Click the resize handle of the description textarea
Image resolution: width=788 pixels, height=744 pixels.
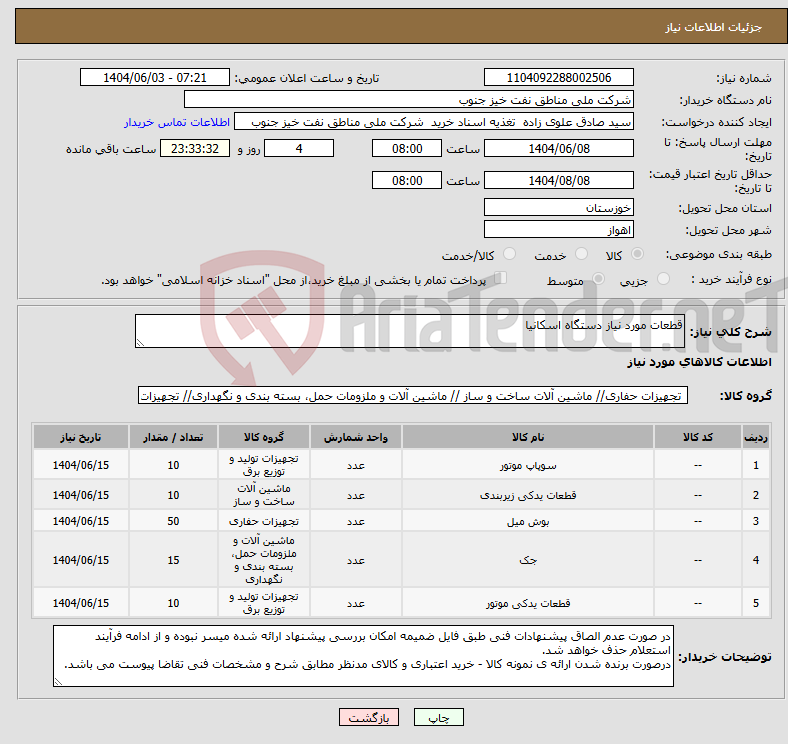point(140,343)
